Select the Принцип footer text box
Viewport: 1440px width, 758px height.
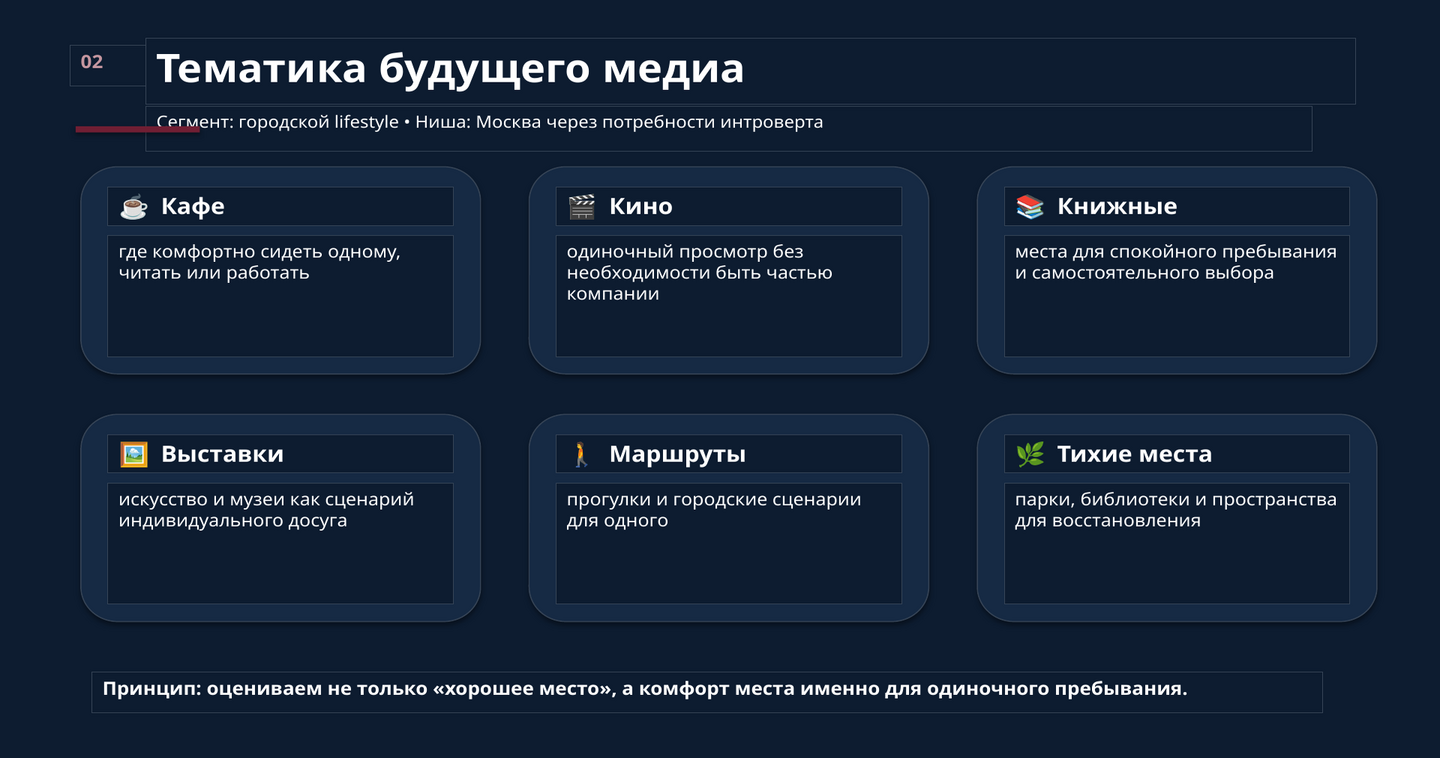(707, 692)
